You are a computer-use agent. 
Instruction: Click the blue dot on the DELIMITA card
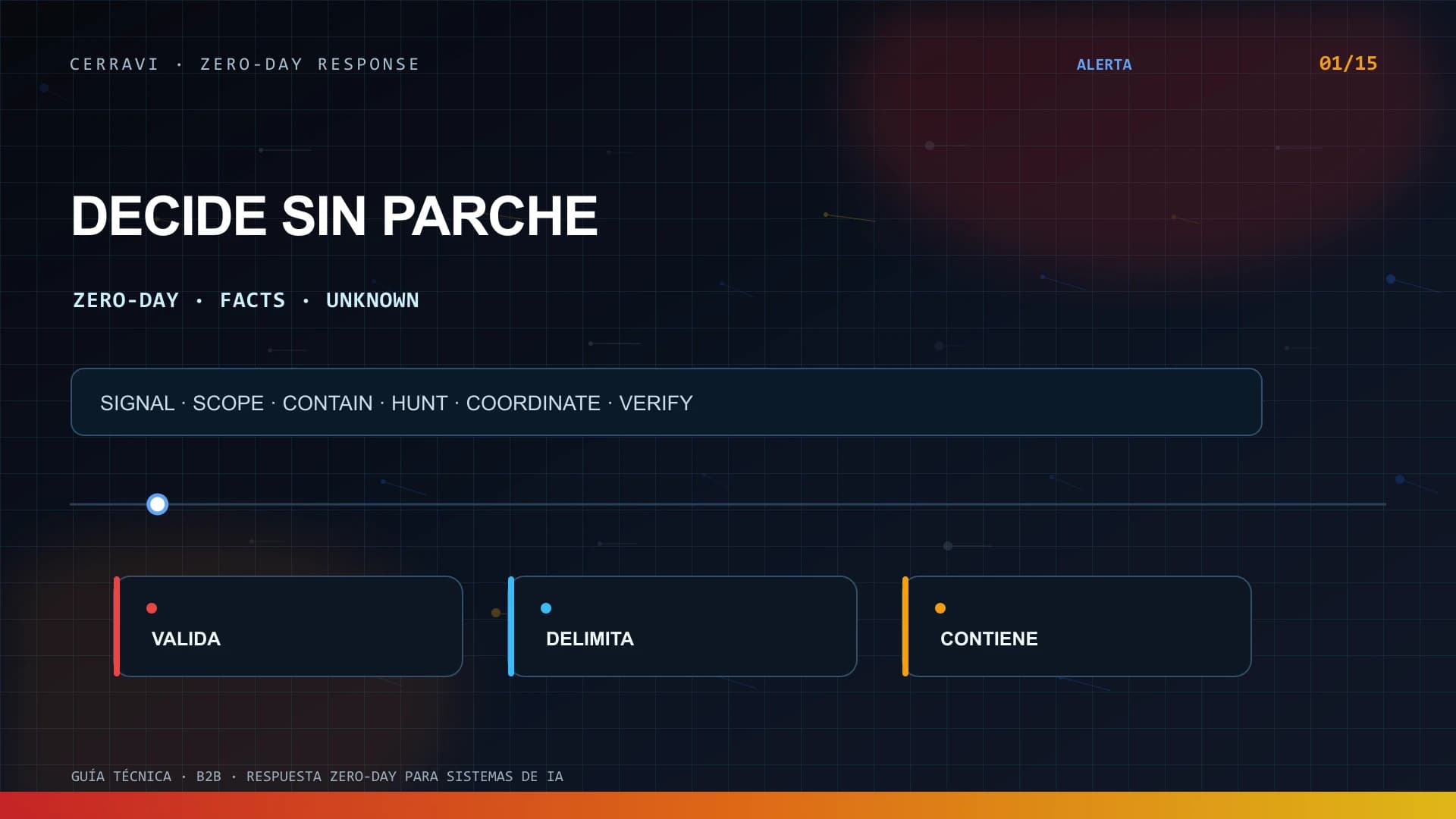point(546,608)
